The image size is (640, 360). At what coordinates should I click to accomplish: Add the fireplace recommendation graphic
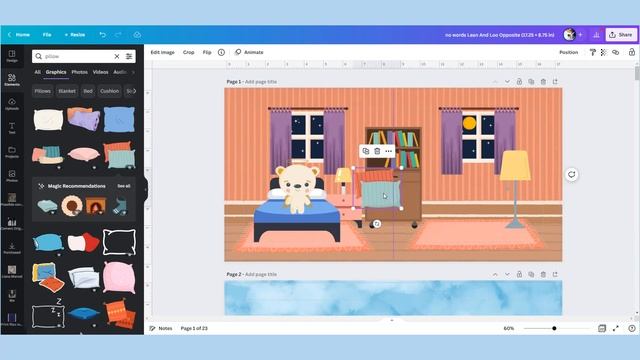click(x=96, y=206)
